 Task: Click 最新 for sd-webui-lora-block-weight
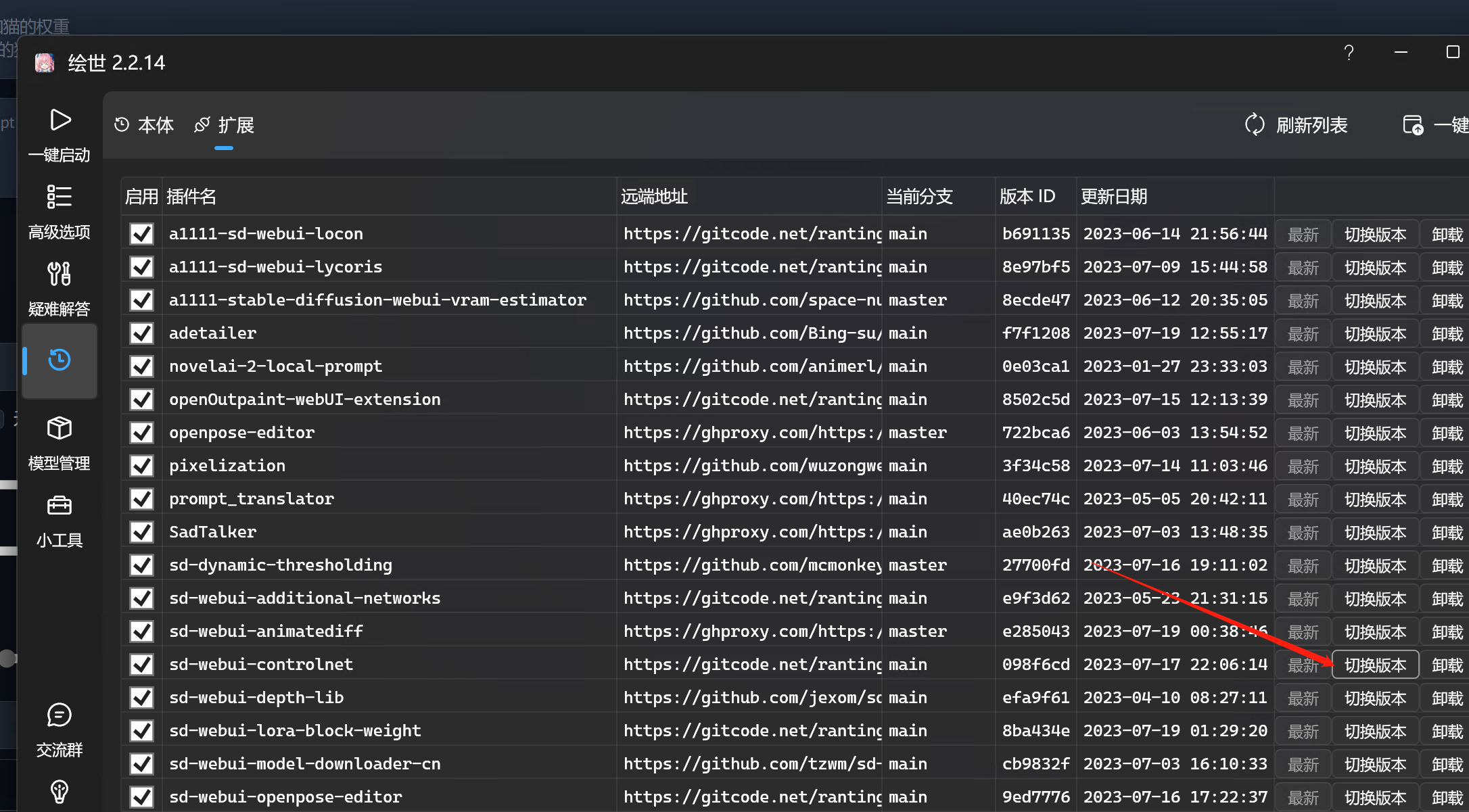(1303, 732)
